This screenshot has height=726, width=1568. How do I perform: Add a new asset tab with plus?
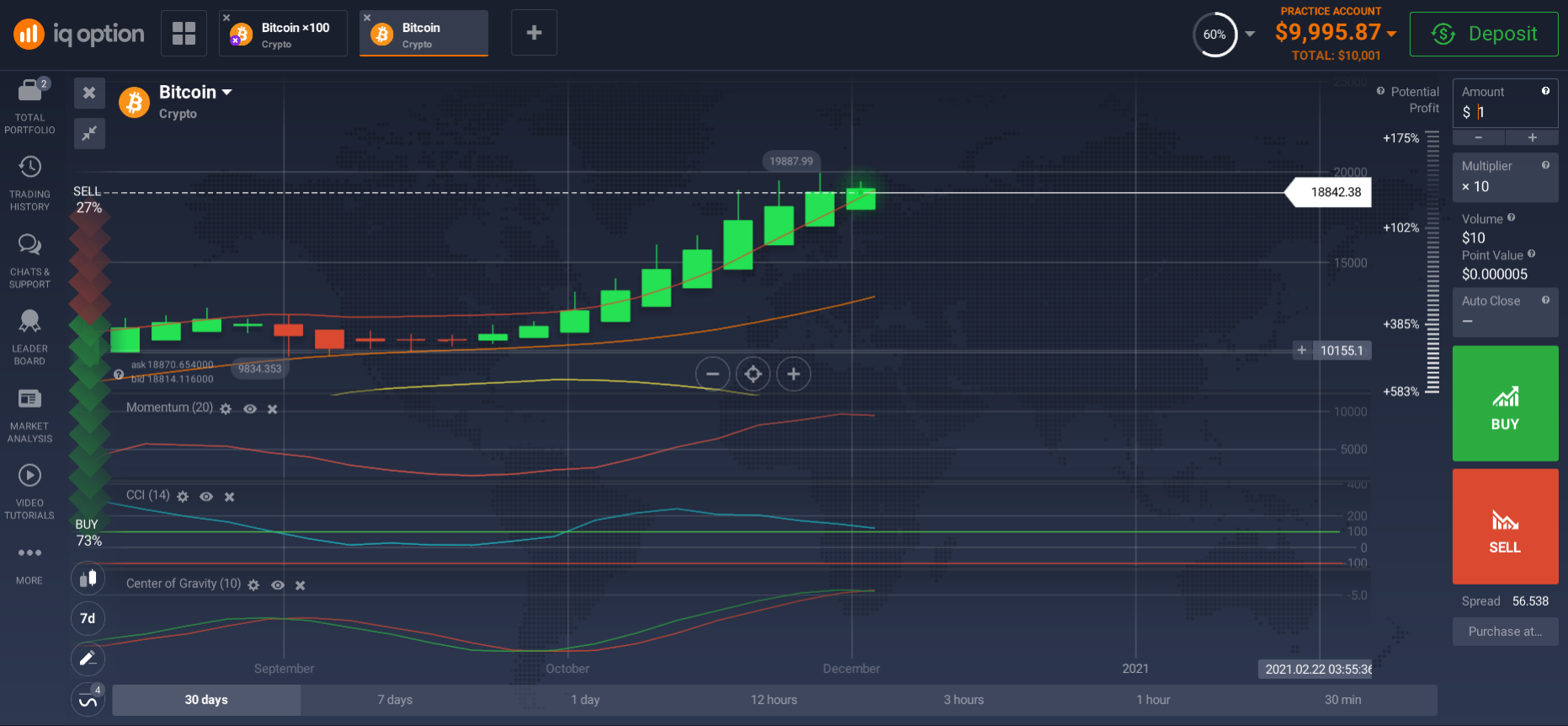[534, 33]
